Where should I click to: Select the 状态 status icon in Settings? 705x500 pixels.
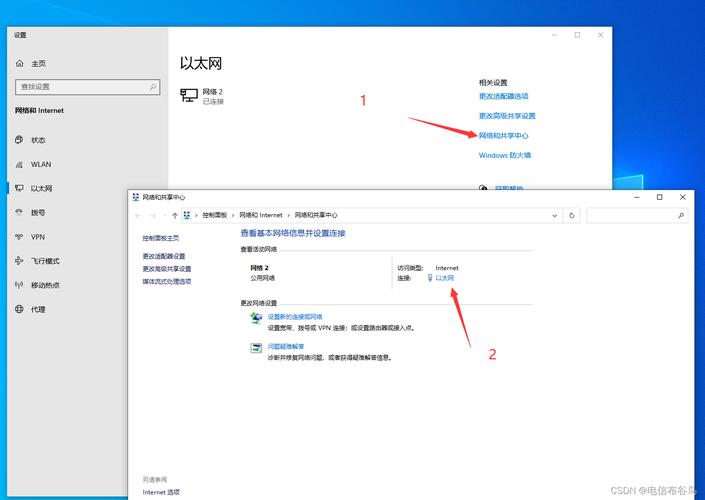[19, 140]
